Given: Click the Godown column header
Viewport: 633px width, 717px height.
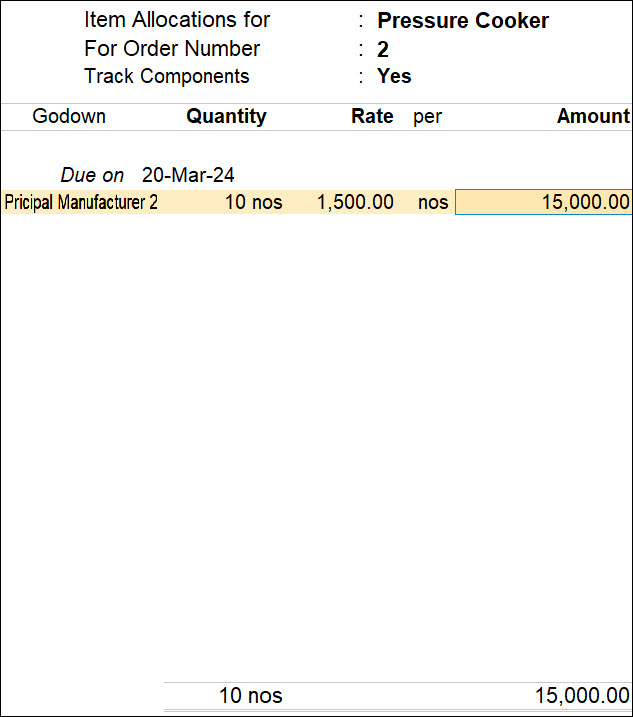Looking at the screenshot, I should tap(69, 116).
